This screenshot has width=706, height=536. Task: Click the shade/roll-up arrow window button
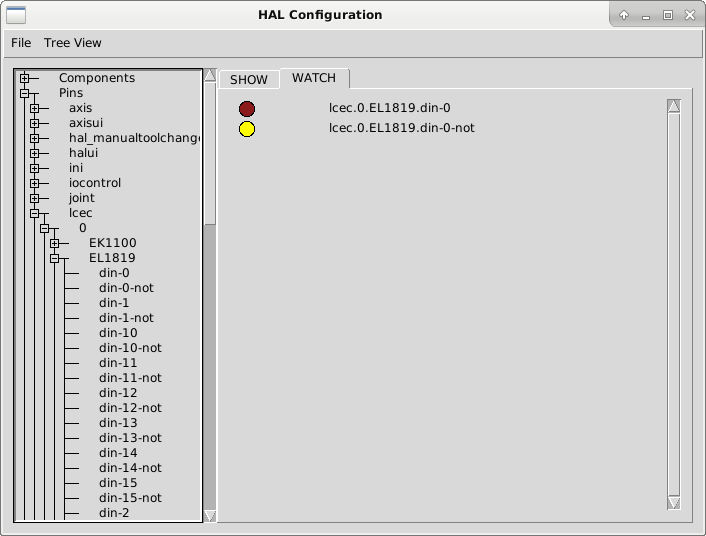pos(624,15)
